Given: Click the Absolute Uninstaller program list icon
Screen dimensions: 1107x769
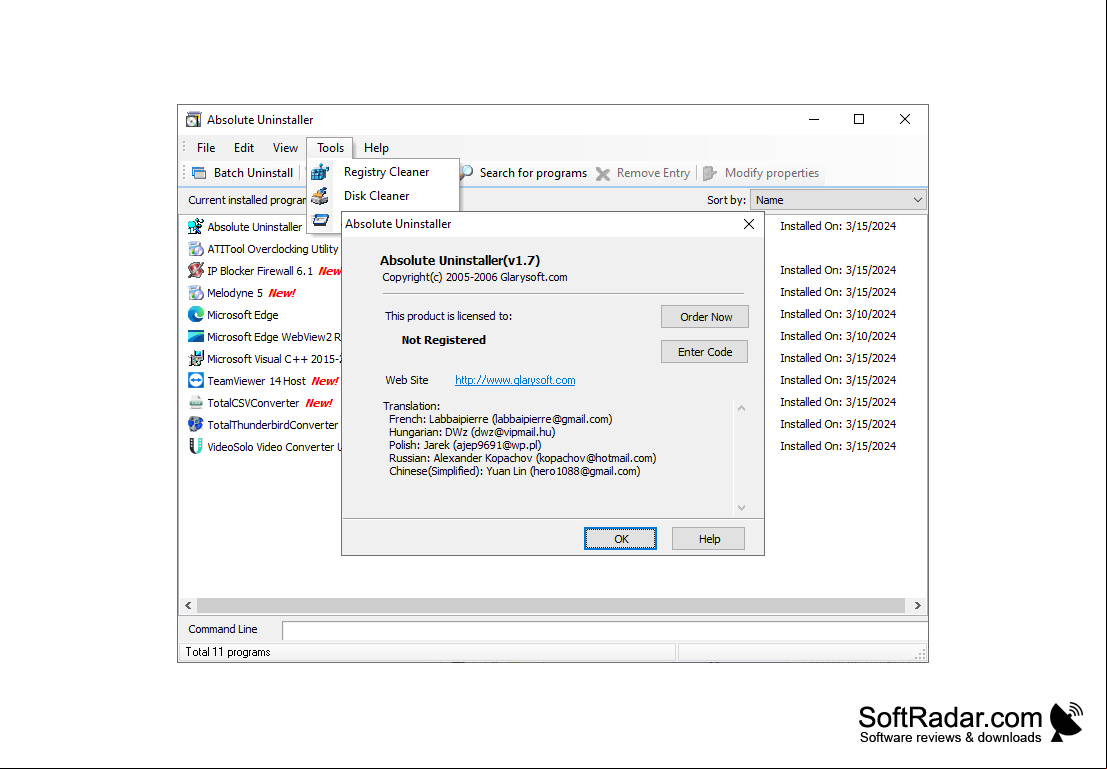Looking at the screenshot, I should coord(196,227).
